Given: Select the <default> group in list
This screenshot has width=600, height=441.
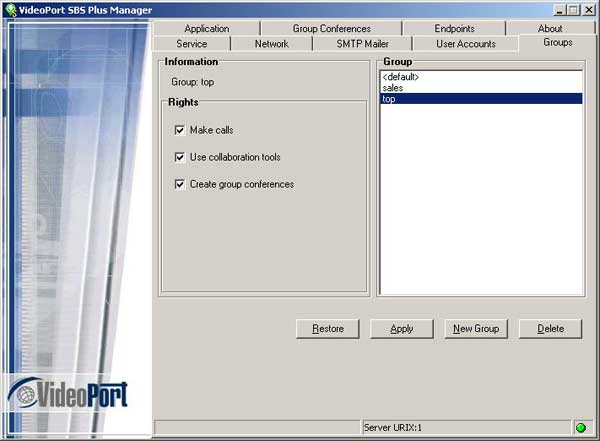Looking at the screenshot, I should pyautogui.click(x=481, y=77).
